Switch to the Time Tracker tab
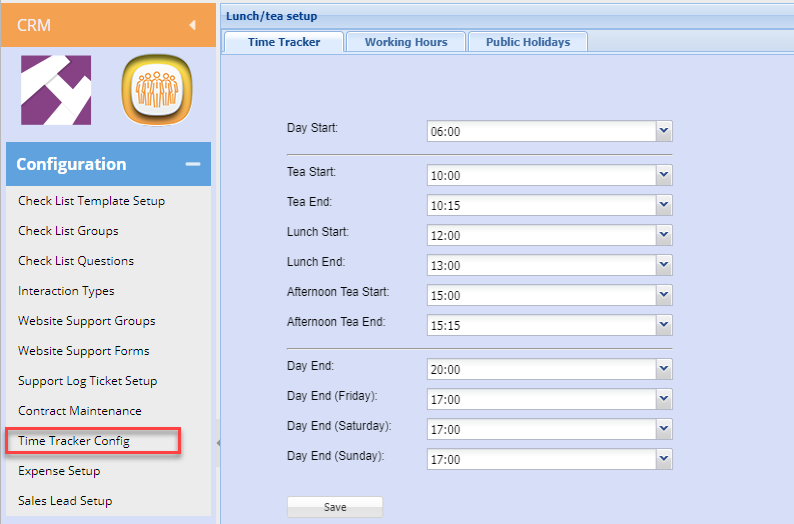This screenshot has width=794, height=524. tap(284, 42)
